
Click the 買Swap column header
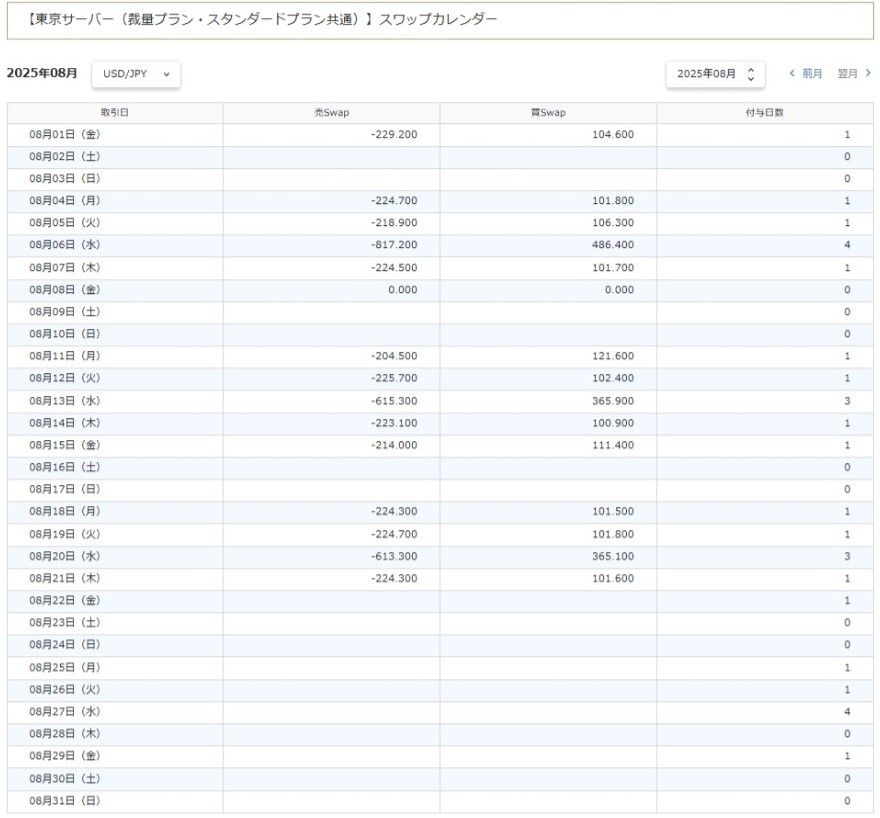(548, 113)
